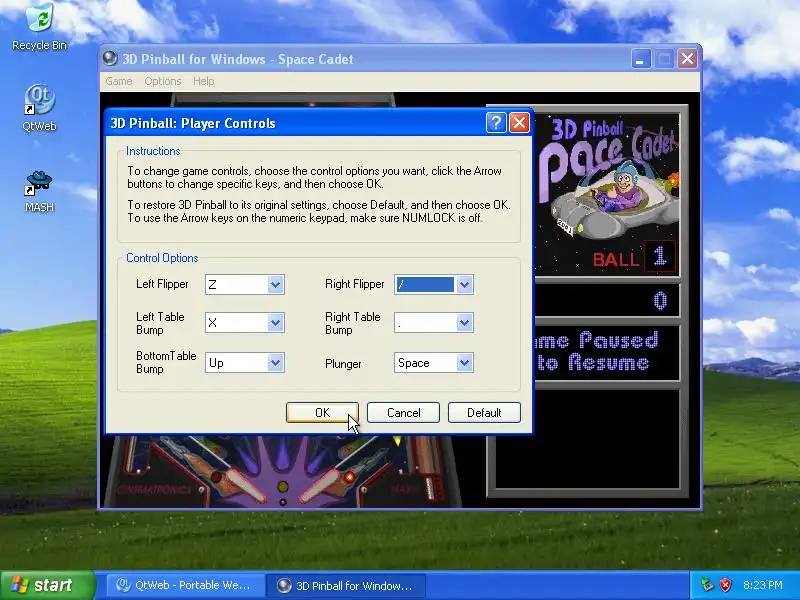Click the pinball icon in the Space Cadet title bar
This screenshot has width=800, height=600.
click(109, 59)
